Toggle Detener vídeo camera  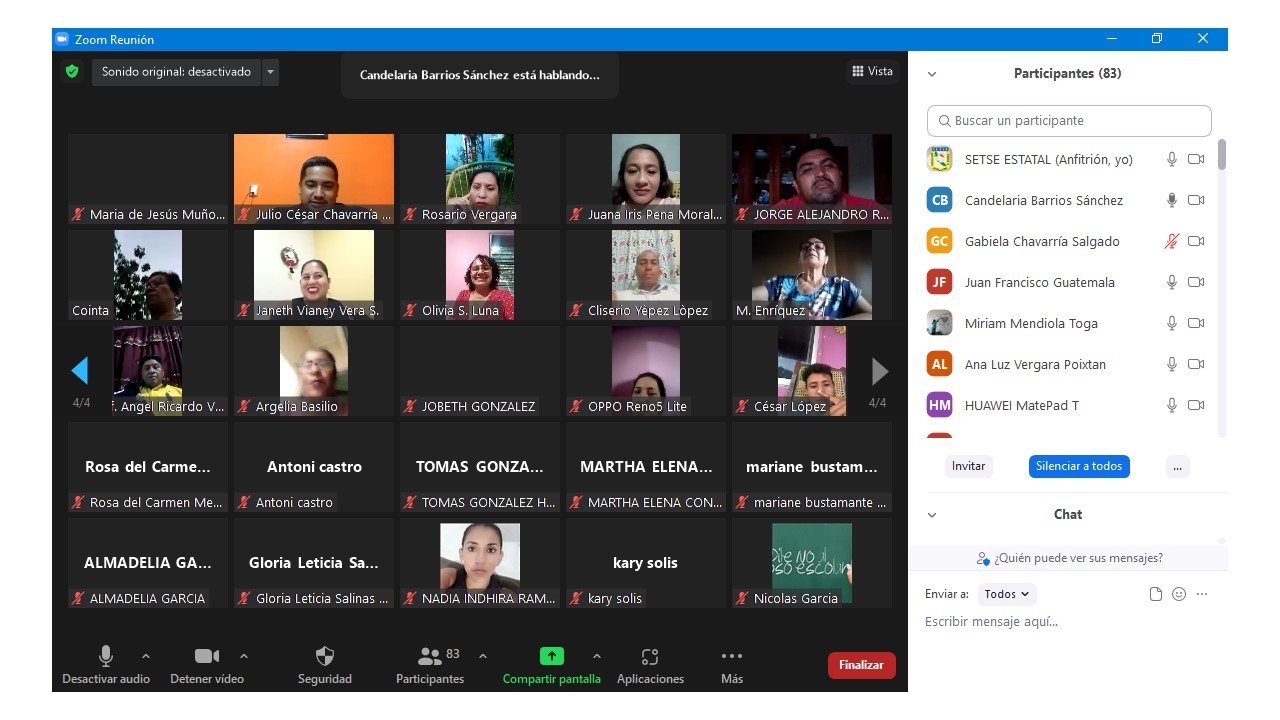tap(207, 656)
